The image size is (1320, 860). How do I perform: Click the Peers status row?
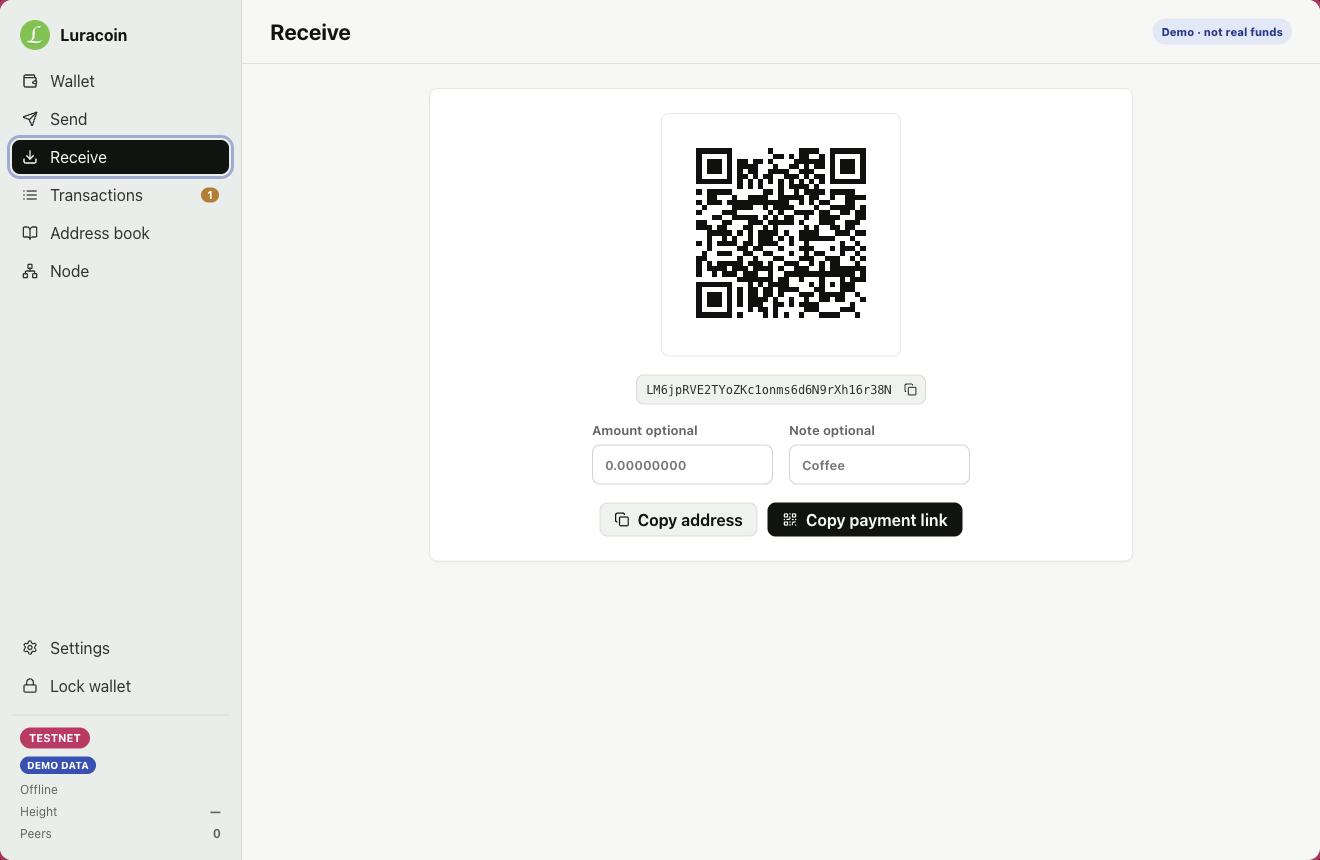pyautogui.click(x=120, y=834)
